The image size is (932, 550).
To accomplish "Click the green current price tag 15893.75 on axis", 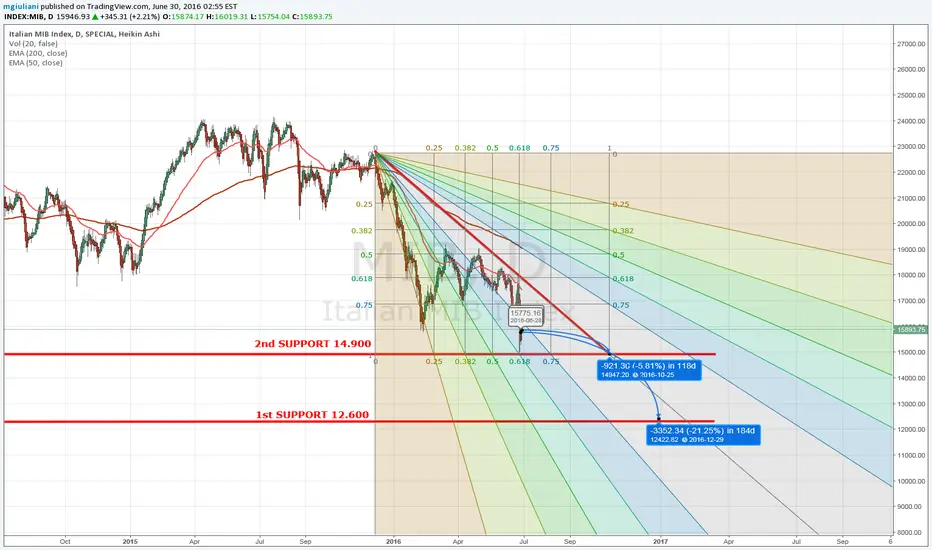I will tap(911, 329).
